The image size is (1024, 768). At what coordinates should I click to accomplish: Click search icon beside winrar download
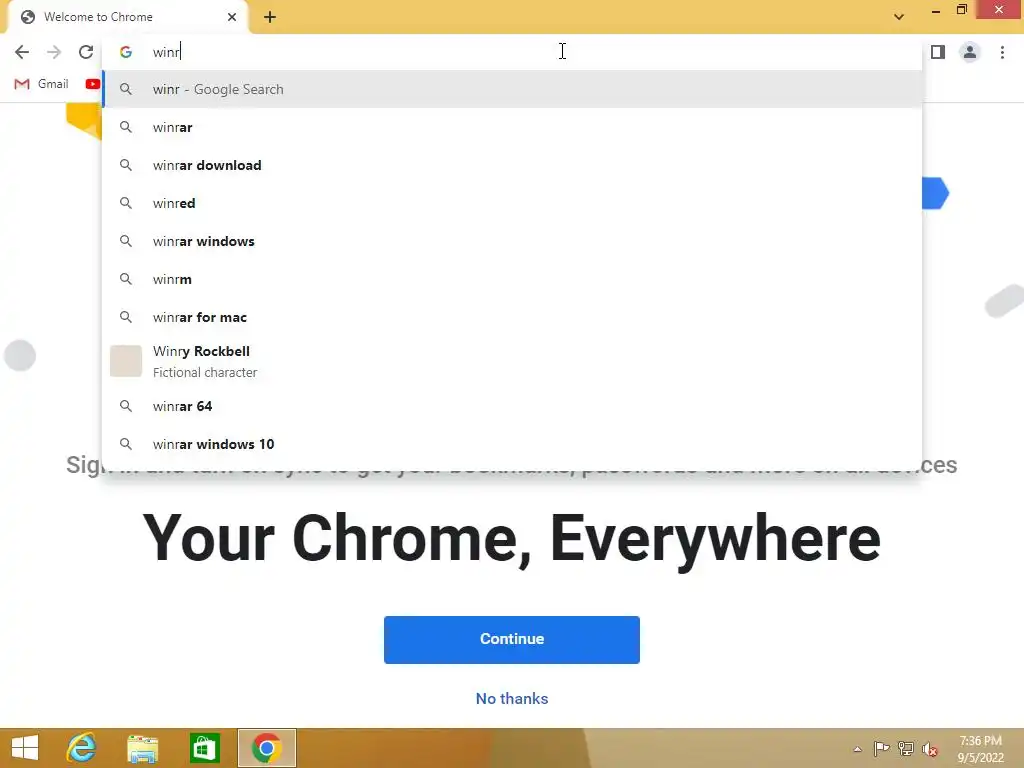(126, 165)
